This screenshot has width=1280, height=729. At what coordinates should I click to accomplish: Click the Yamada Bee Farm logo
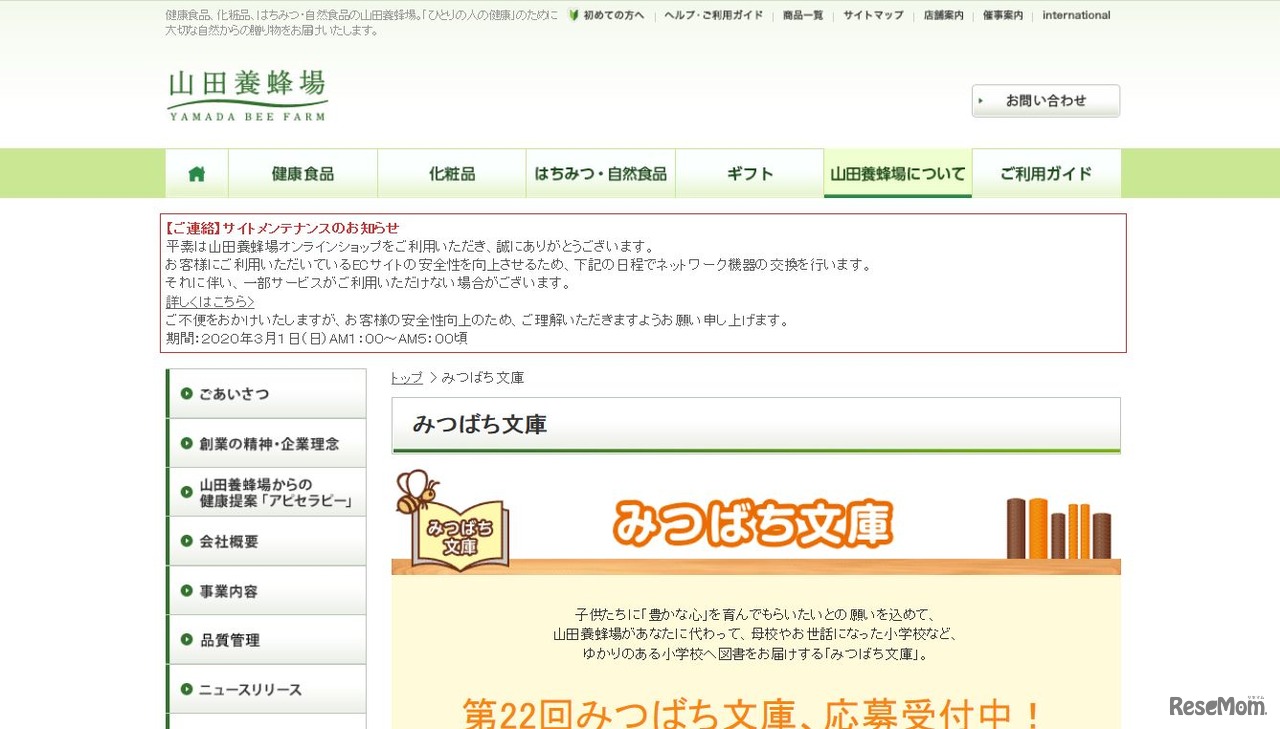pyautogui.click(x=248, y=96)
